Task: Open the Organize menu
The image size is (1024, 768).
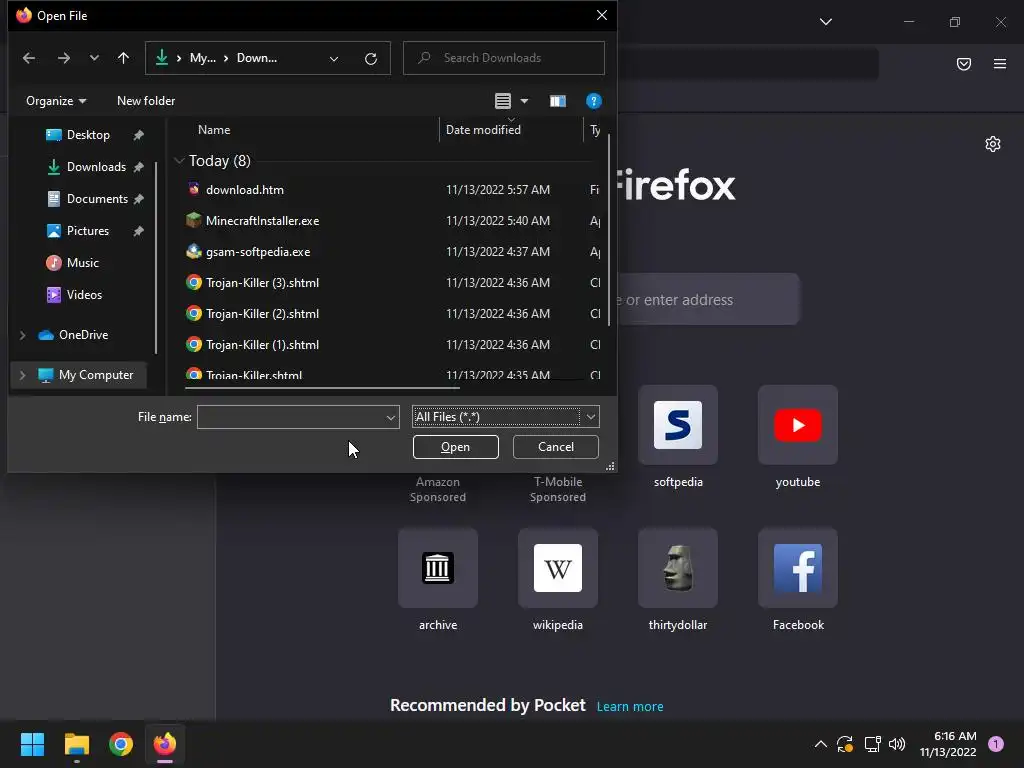Action: click(56, 101)
